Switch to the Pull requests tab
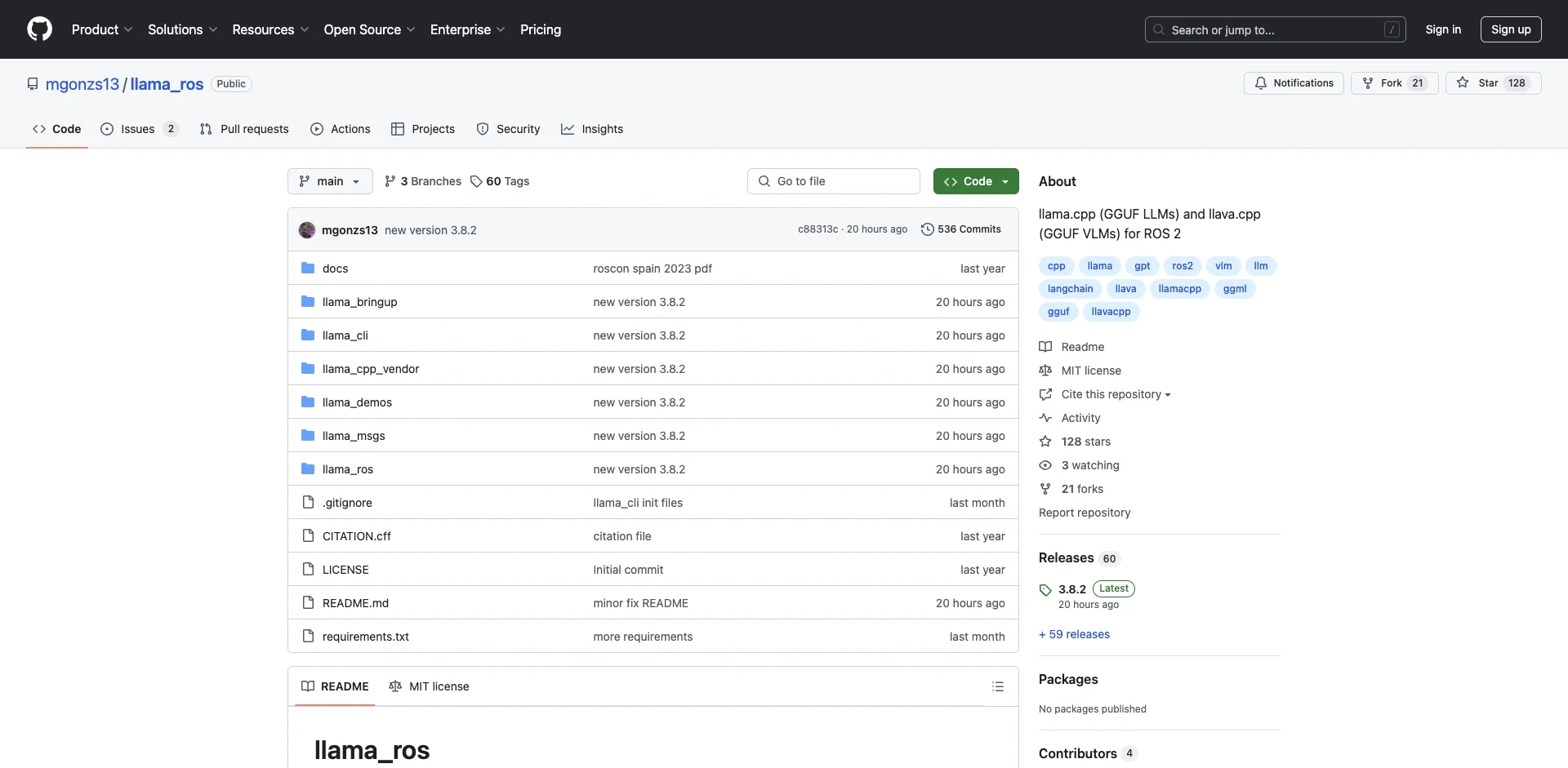 (244, 129)
